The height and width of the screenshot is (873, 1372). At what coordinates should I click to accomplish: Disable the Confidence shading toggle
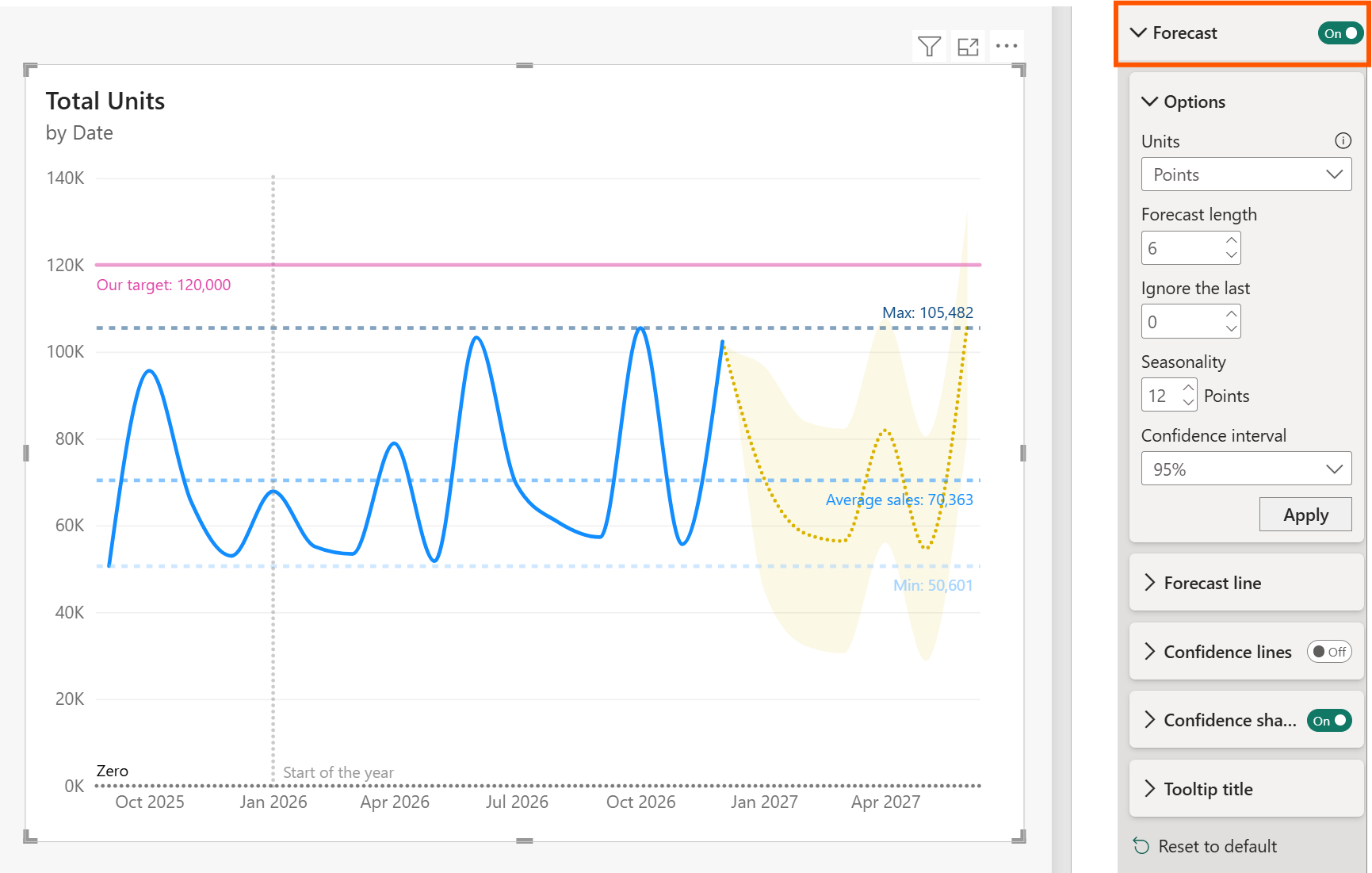[1328, 720]
